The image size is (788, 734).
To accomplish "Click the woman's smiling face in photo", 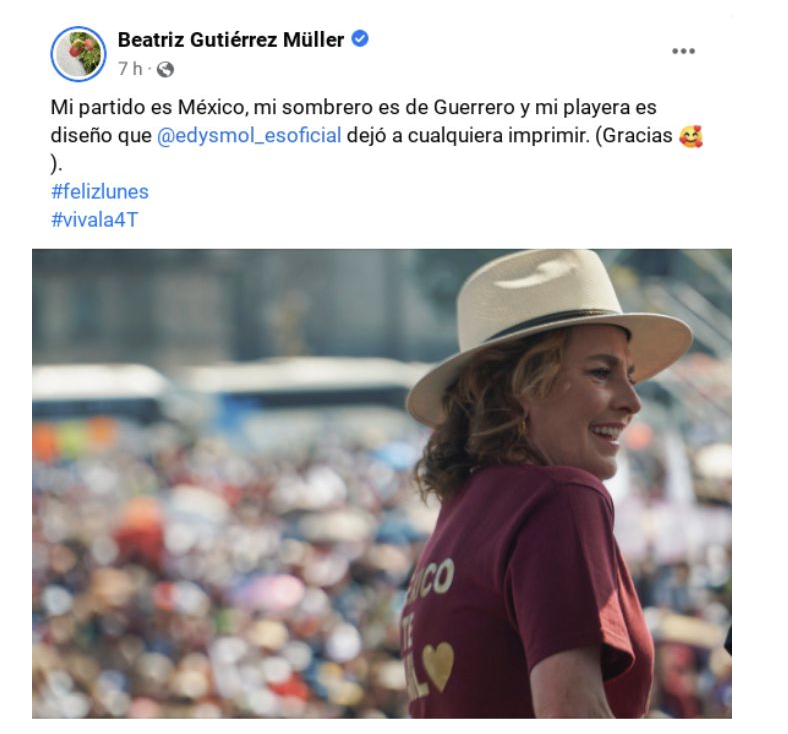I will click(590, 400).
